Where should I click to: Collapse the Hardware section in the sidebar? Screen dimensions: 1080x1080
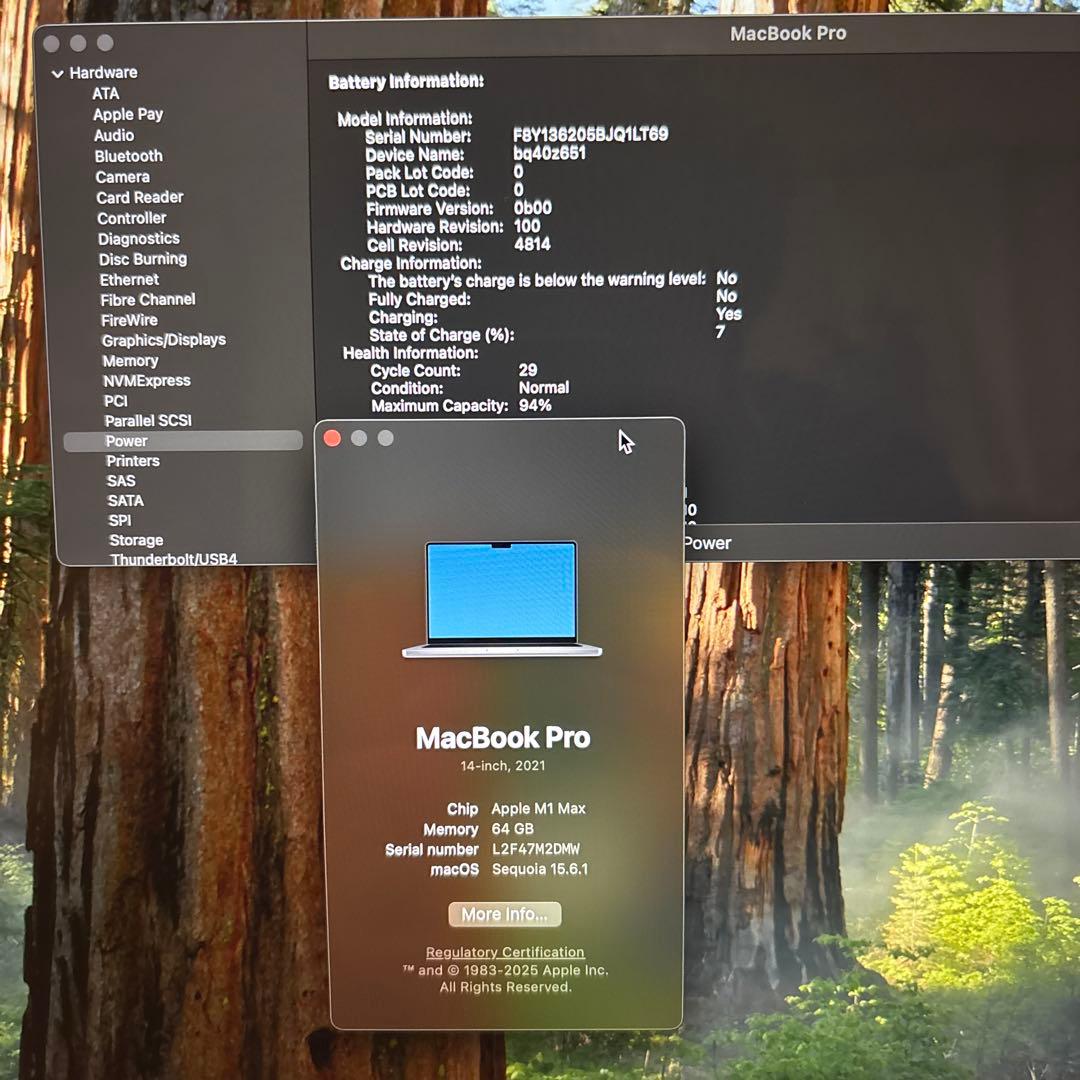(60, 72)
